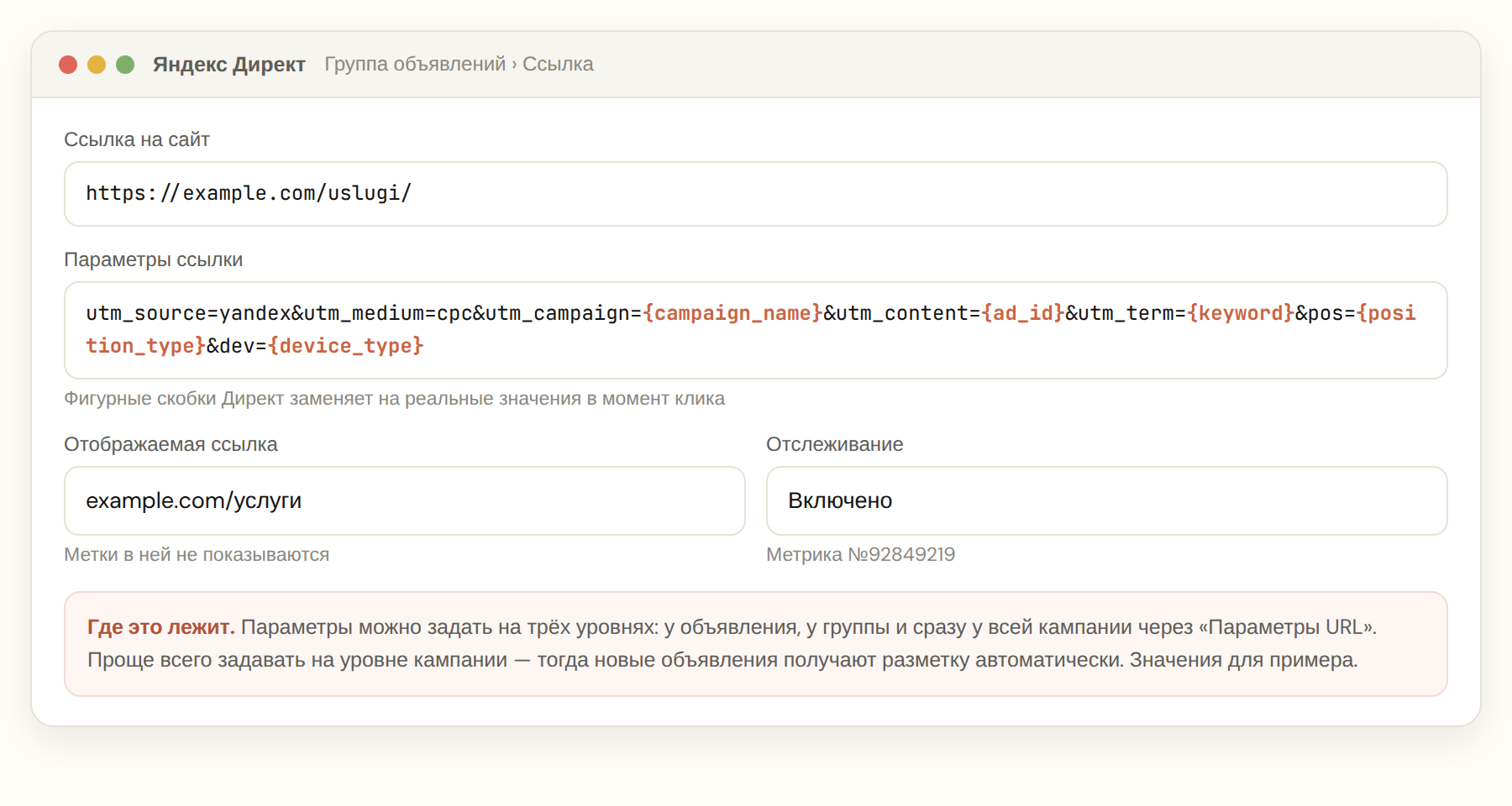Open the Группа объявлений breadcrumb

coord(415,64)
